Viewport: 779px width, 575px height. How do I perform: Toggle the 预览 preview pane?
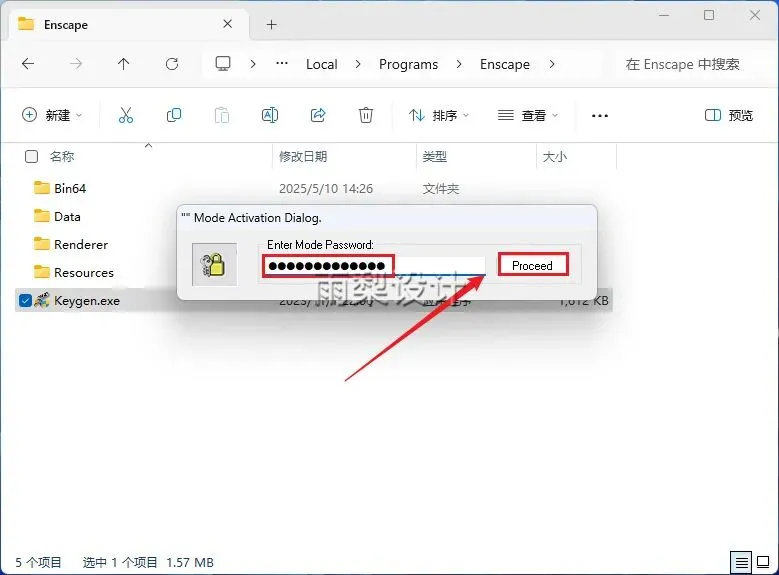click(x=729, y=115)
